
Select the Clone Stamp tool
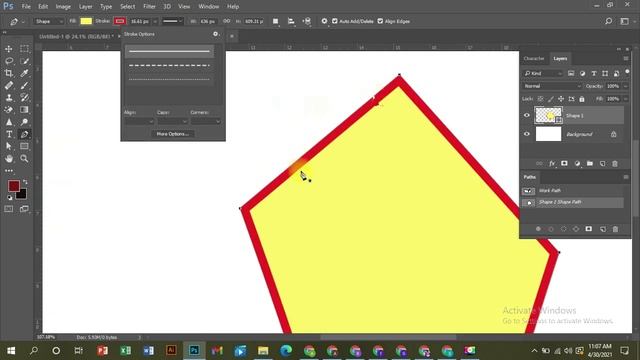(9, 98)
